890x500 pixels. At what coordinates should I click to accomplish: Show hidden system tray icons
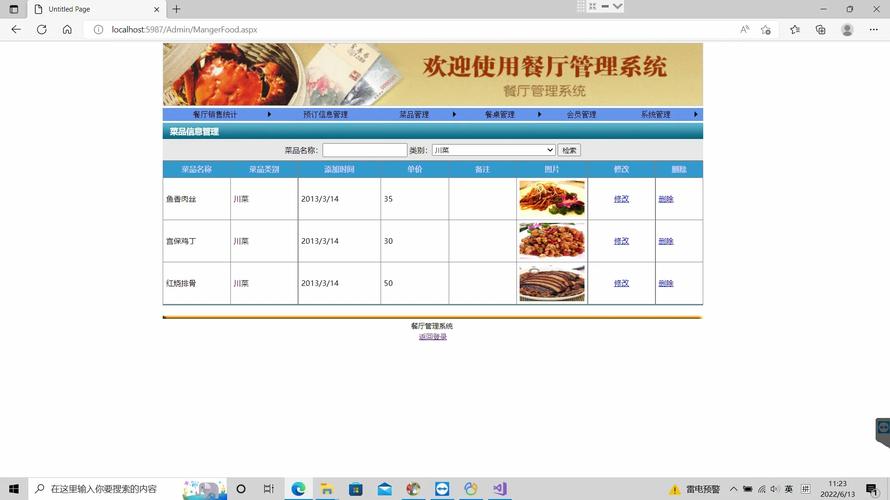[733, 489]
